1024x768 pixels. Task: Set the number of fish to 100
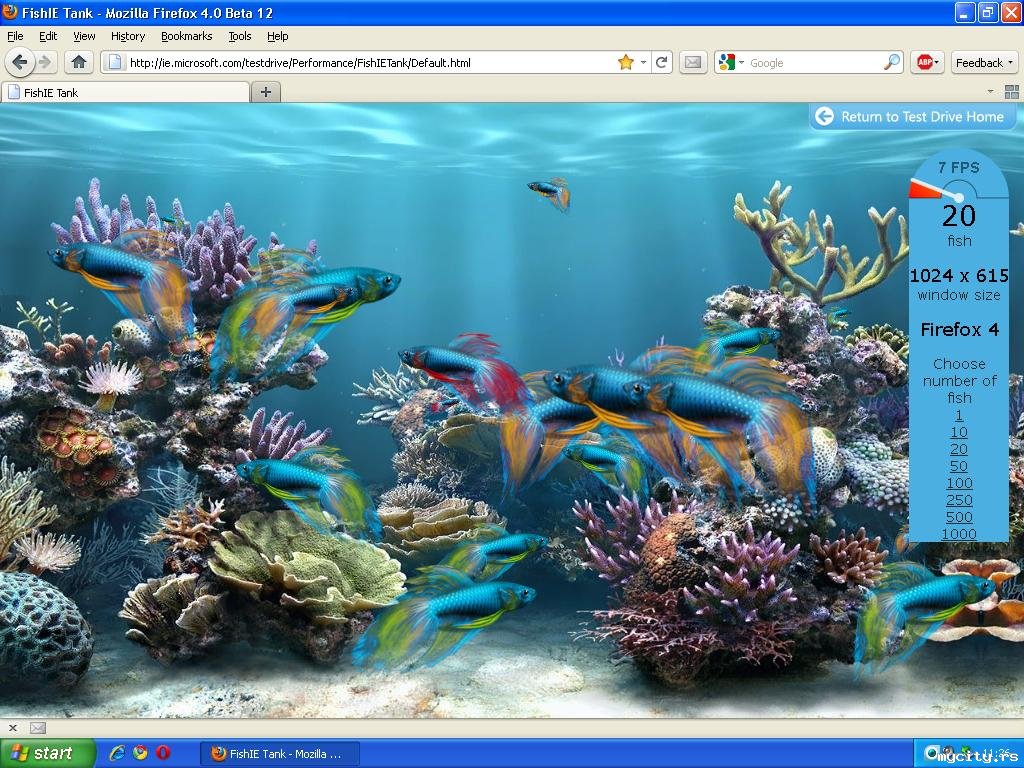(959, 483)
